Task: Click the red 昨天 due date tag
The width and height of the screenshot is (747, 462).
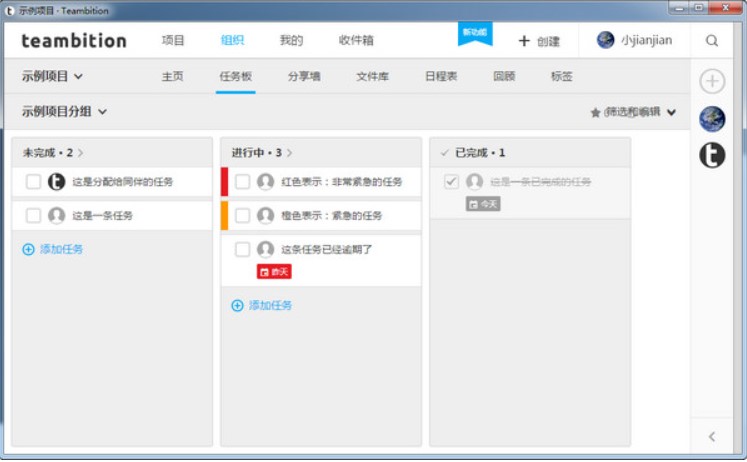Action: 274,271
